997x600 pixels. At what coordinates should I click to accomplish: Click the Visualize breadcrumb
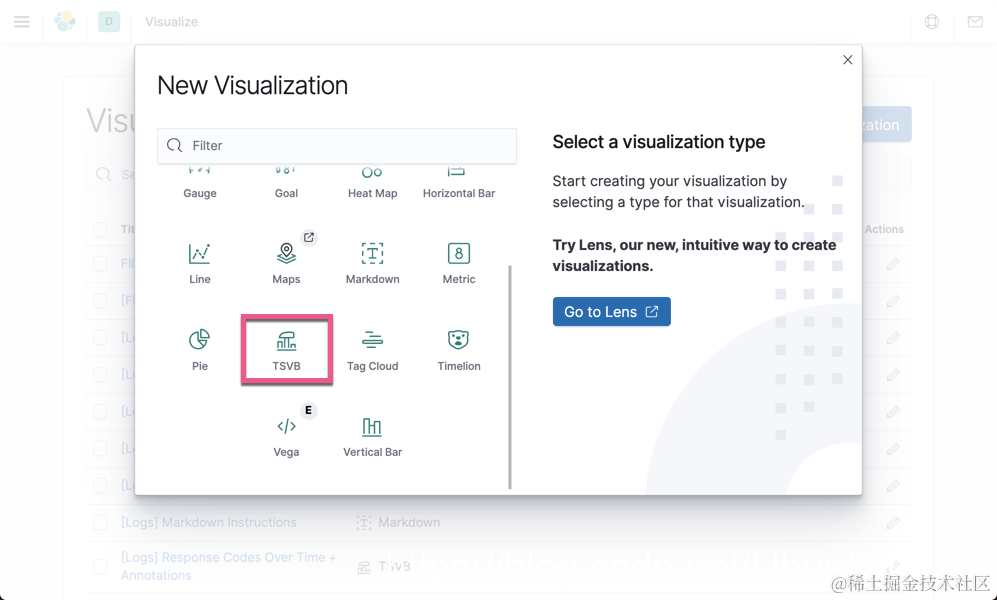click(x=171, y=22)
